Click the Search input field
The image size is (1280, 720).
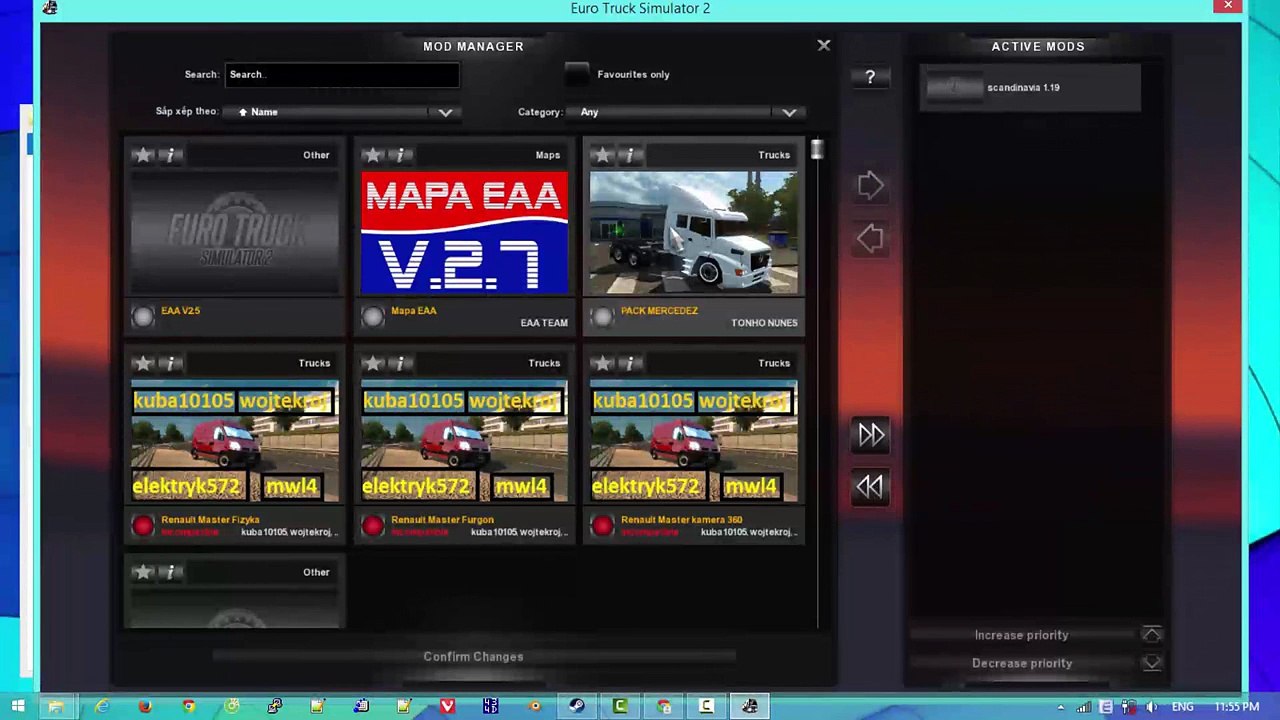coord(342,74)
